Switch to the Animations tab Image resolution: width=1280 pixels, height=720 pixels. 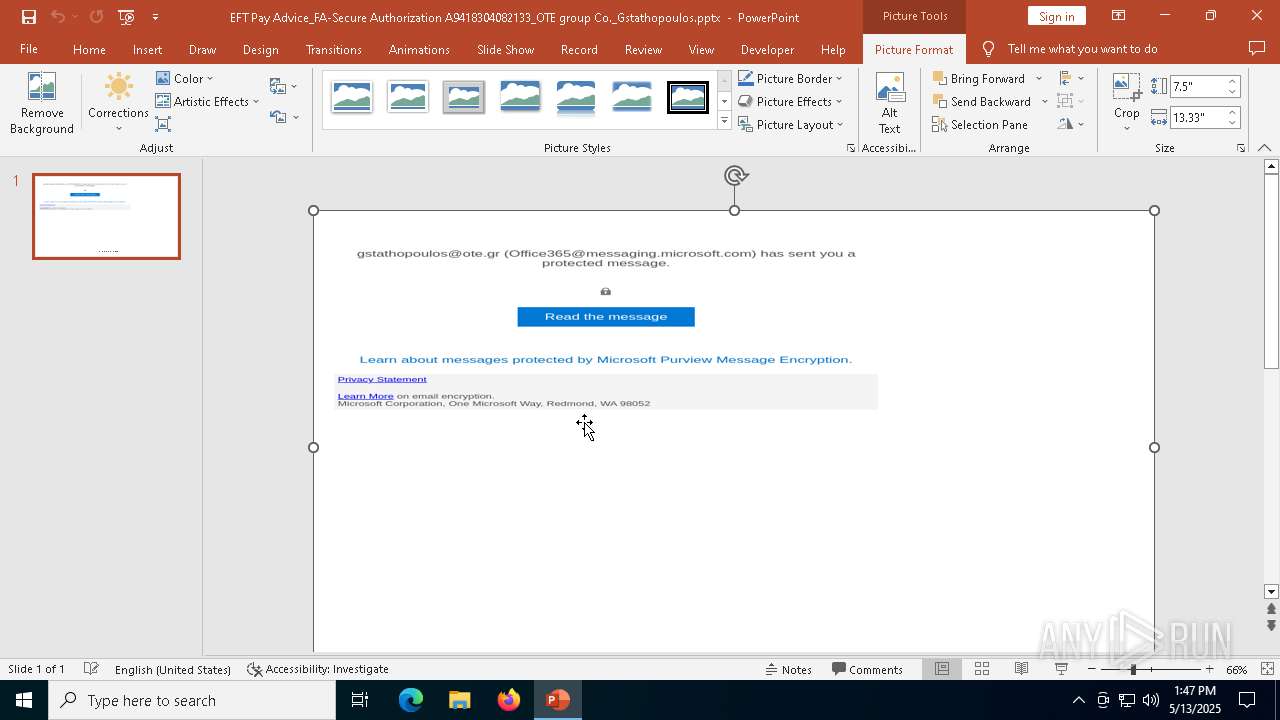coord(419,49)
